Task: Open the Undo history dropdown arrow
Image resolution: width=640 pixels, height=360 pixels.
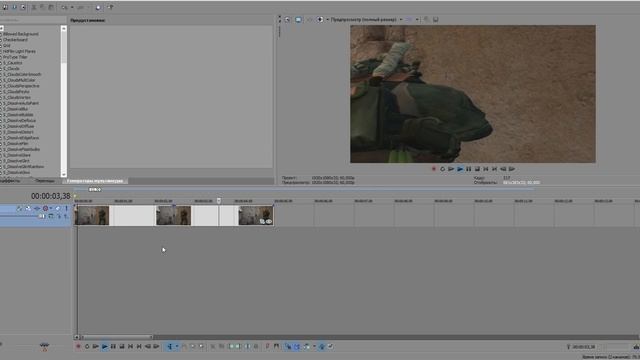Action: pos(72,7)
